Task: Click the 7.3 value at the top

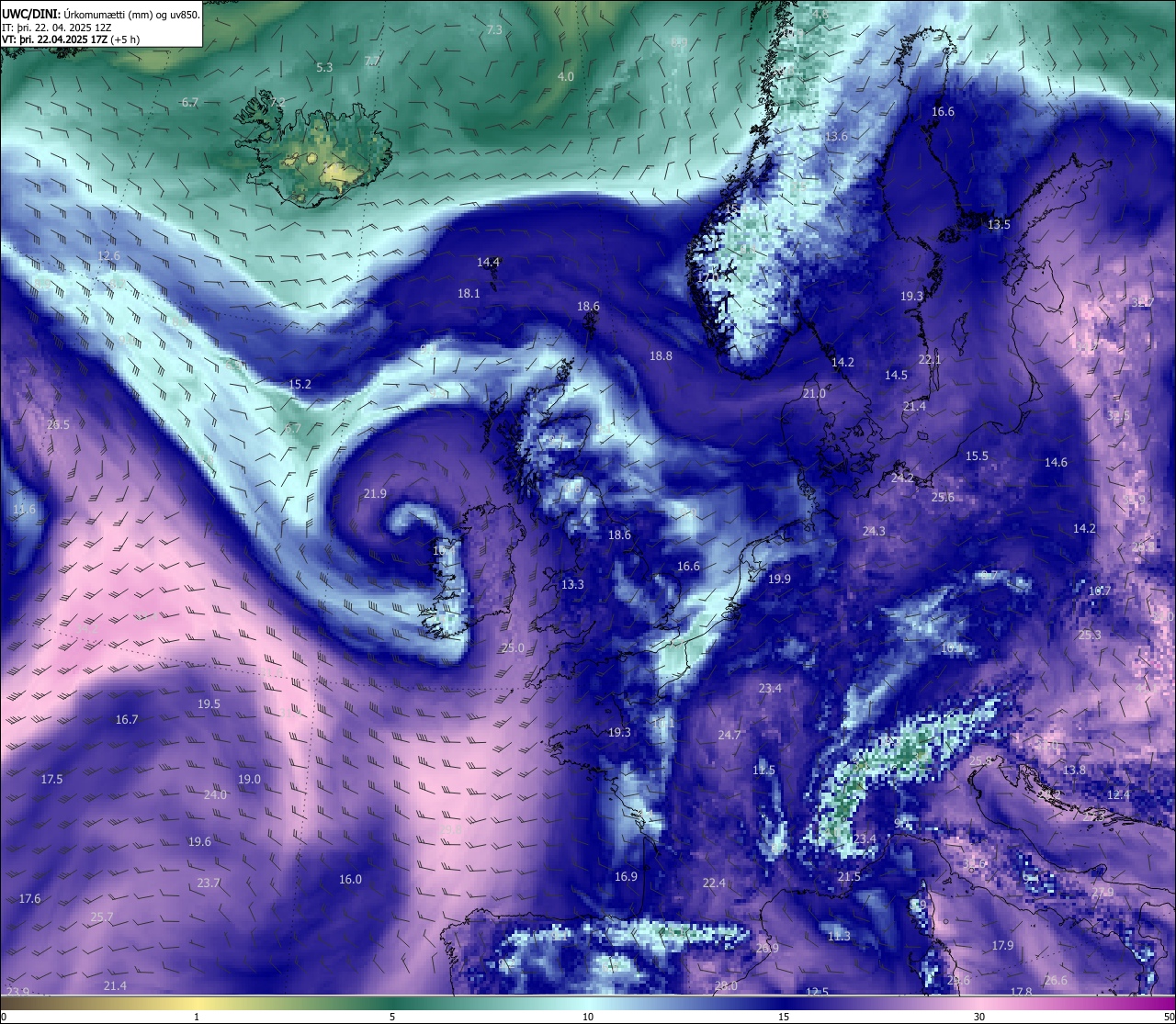Action: tap(494, 30)
